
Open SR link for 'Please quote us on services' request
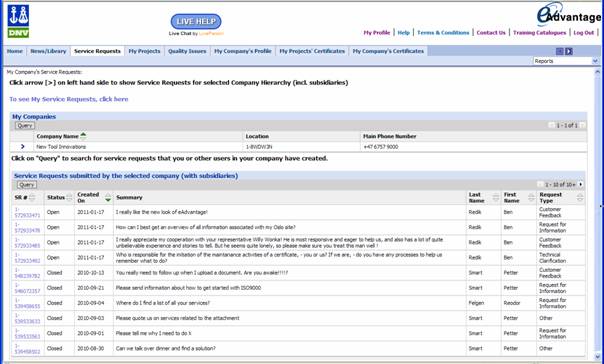click(27, 318)
